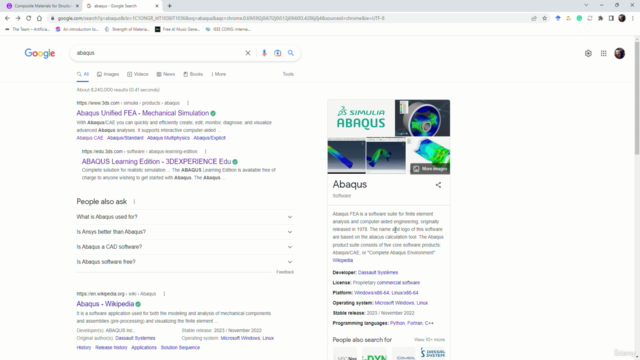Submit search with the magnifier icon
Viewport: 640px width, 360px height.
[291, 53]
